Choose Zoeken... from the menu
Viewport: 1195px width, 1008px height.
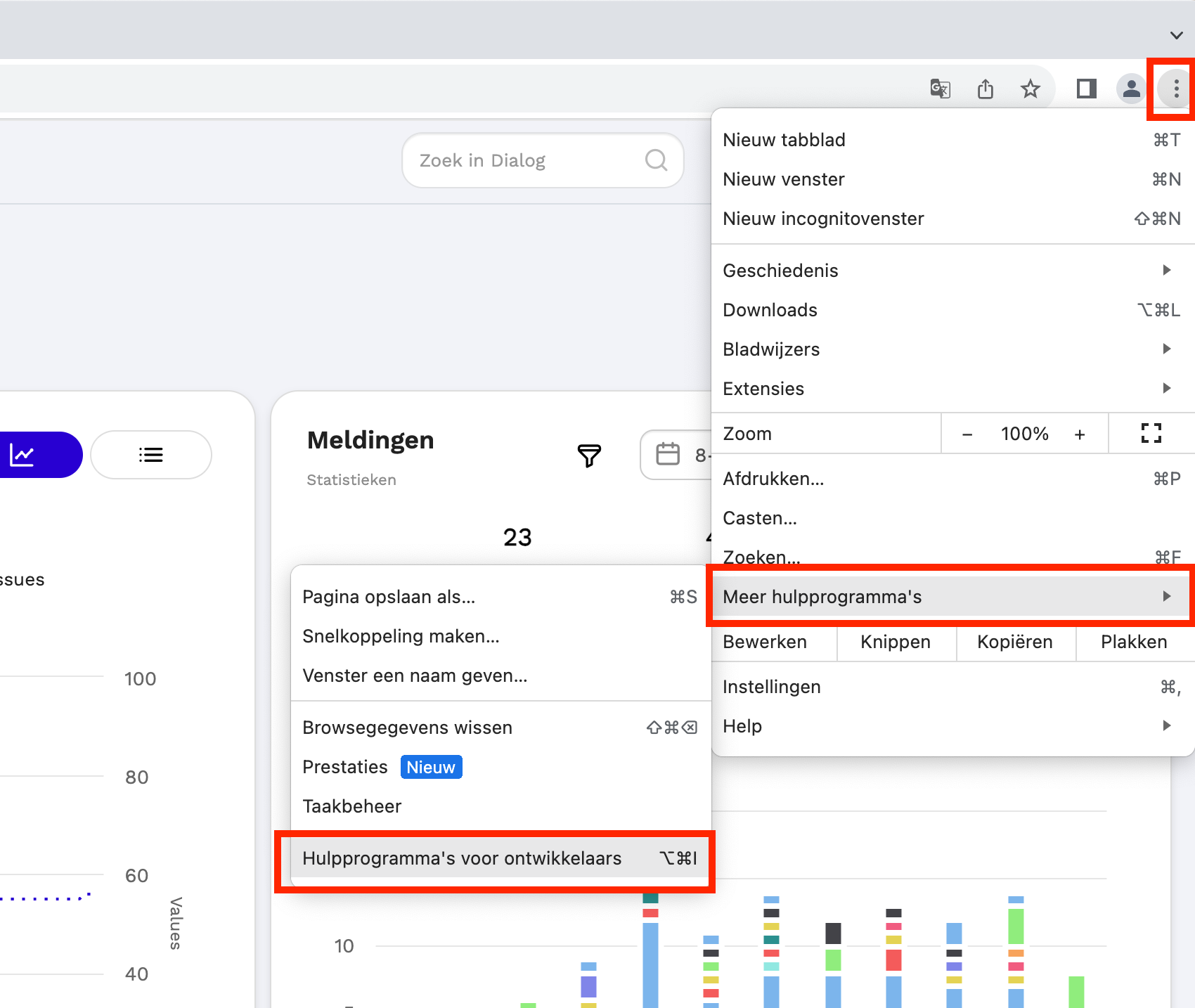click(x=952, y=556)
